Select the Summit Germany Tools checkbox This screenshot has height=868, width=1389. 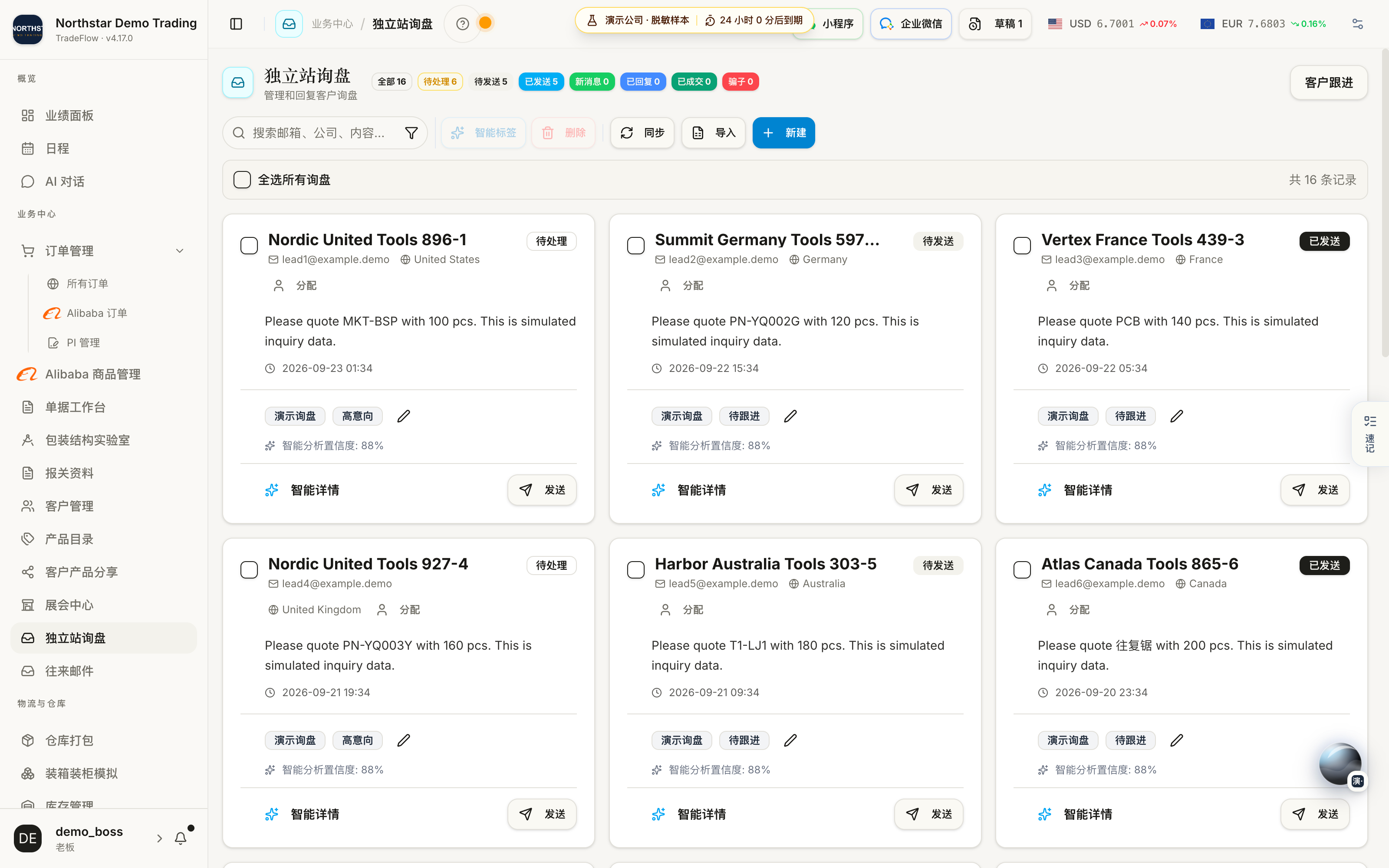coord(636,246)
